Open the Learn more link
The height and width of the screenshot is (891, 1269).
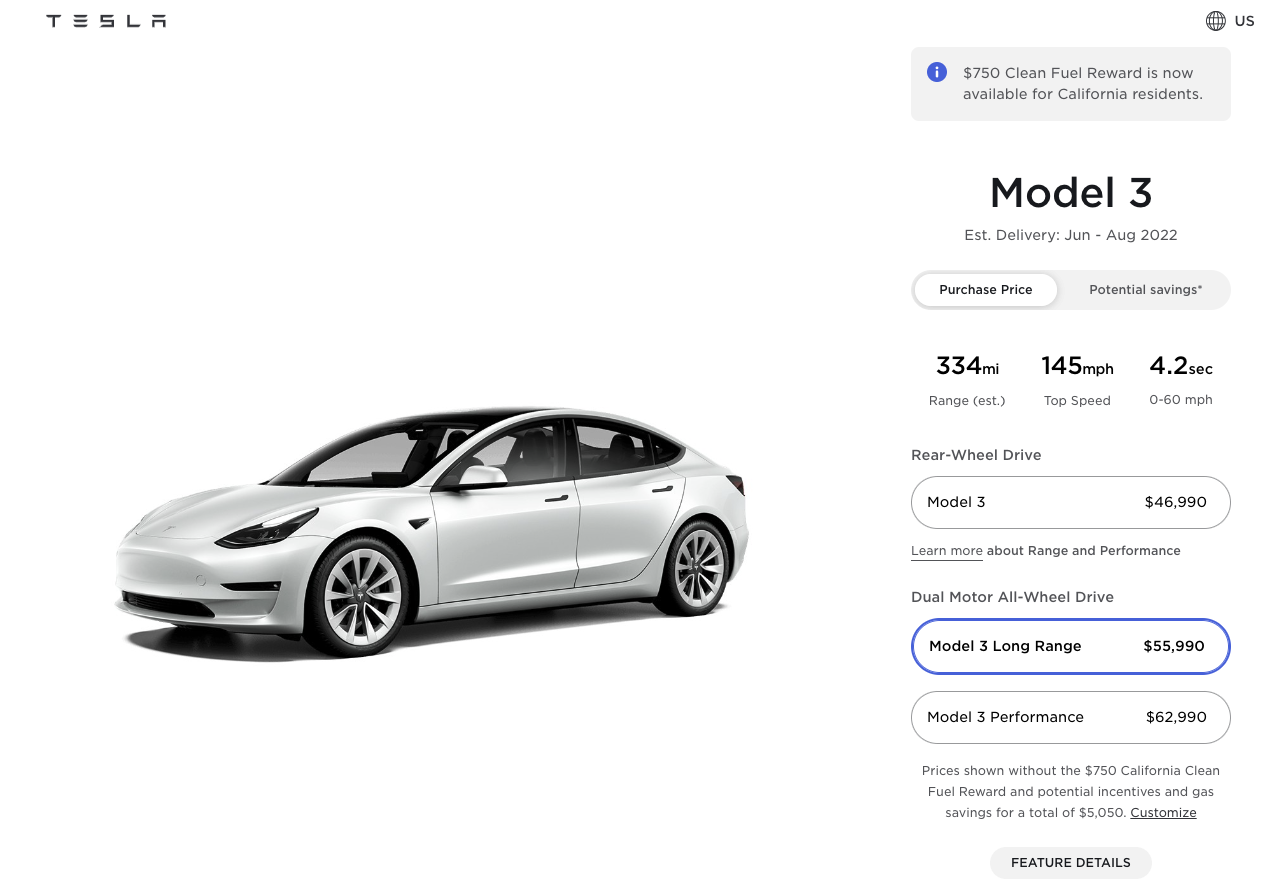click(946, 551)
